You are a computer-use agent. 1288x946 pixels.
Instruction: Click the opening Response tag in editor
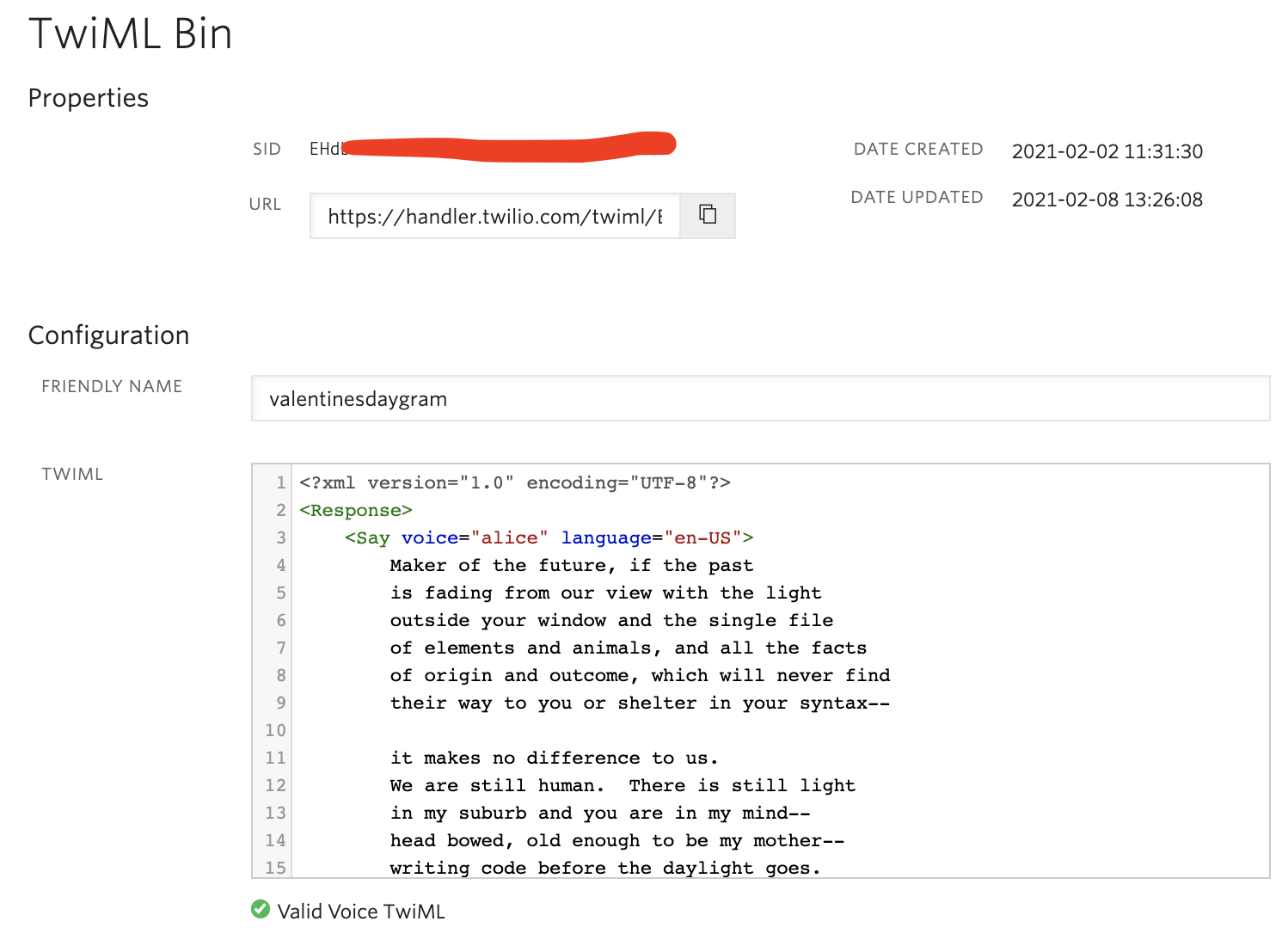point(356,510)
